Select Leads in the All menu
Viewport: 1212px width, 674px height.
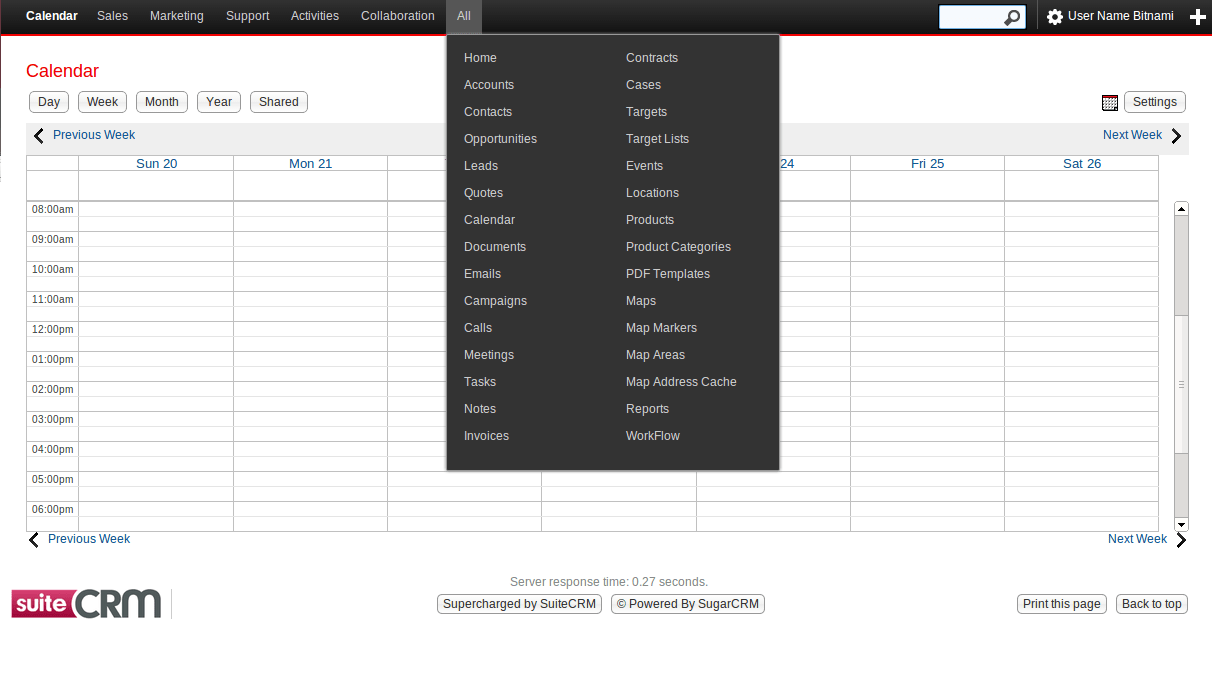tap(481, 165)
